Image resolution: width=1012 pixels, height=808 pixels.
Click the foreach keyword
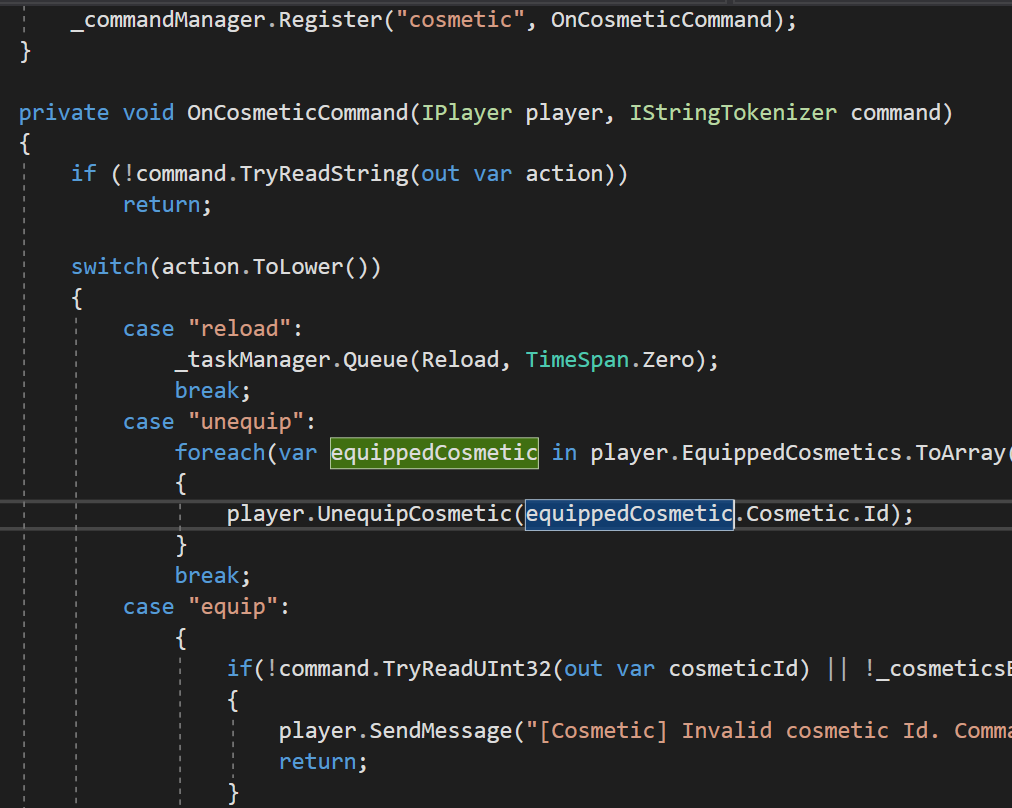[220, 453]
